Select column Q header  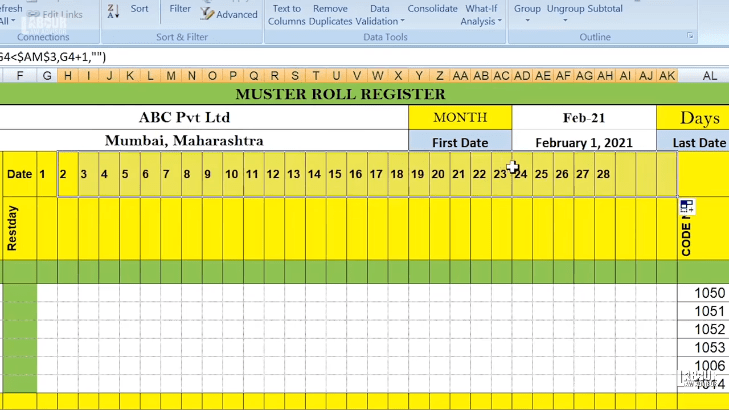(x=254, y=76)
